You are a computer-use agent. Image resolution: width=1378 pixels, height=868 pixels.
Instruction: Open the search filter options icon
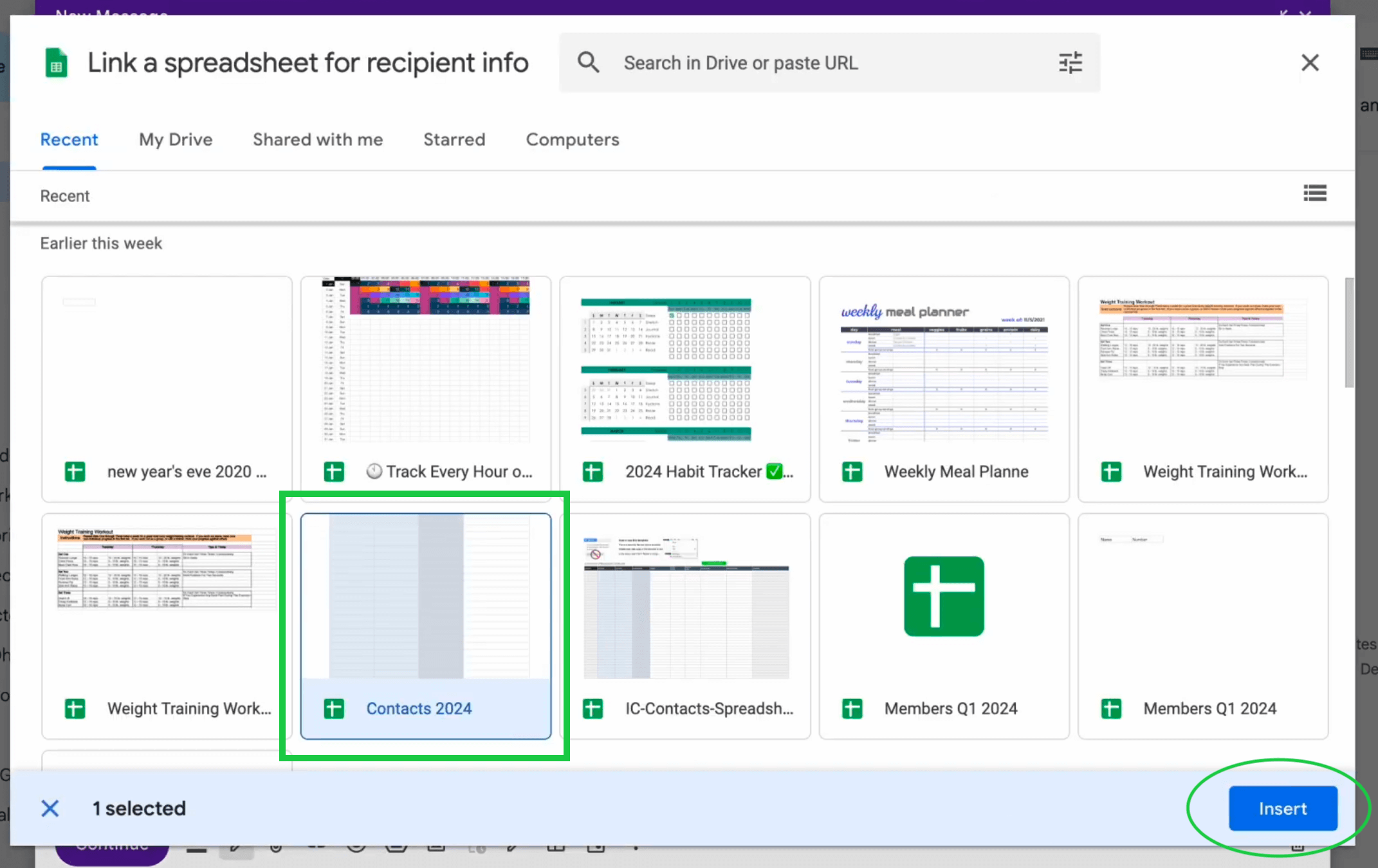1070,62
